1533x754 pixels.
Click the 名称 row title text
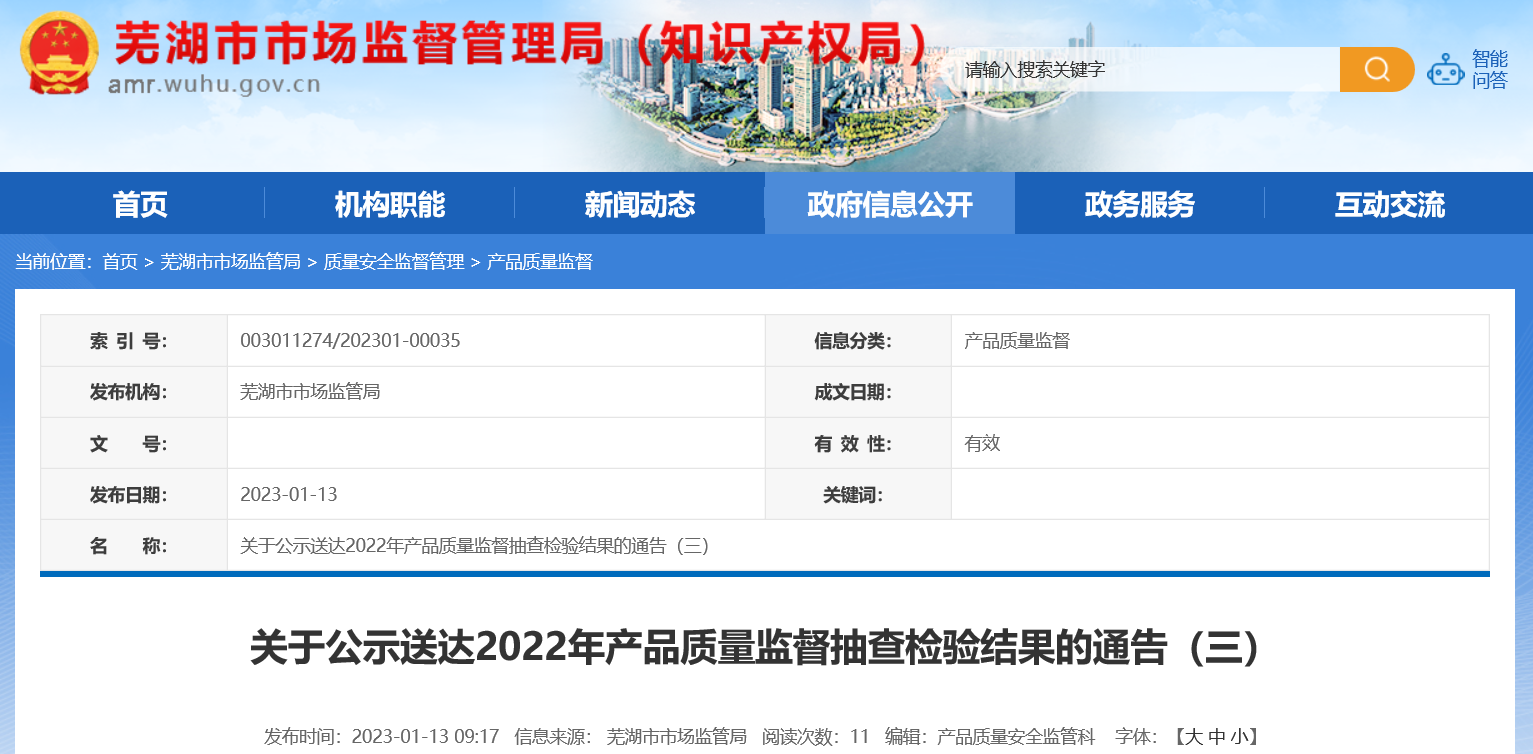475,546
